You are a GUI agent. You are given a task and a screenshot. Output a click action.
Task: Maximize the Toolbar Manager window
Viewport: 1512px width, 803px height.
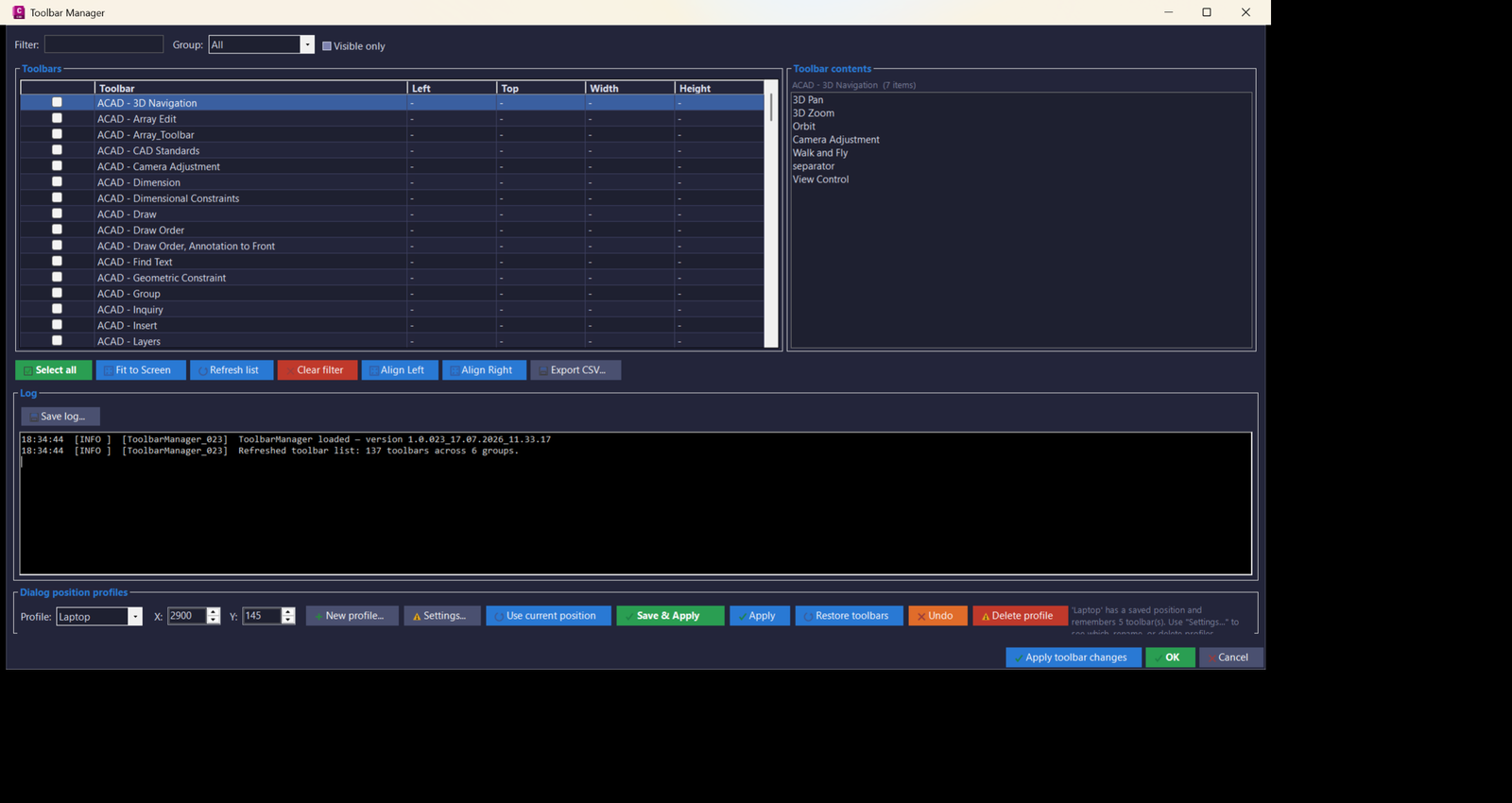[x=1207, y=12]
